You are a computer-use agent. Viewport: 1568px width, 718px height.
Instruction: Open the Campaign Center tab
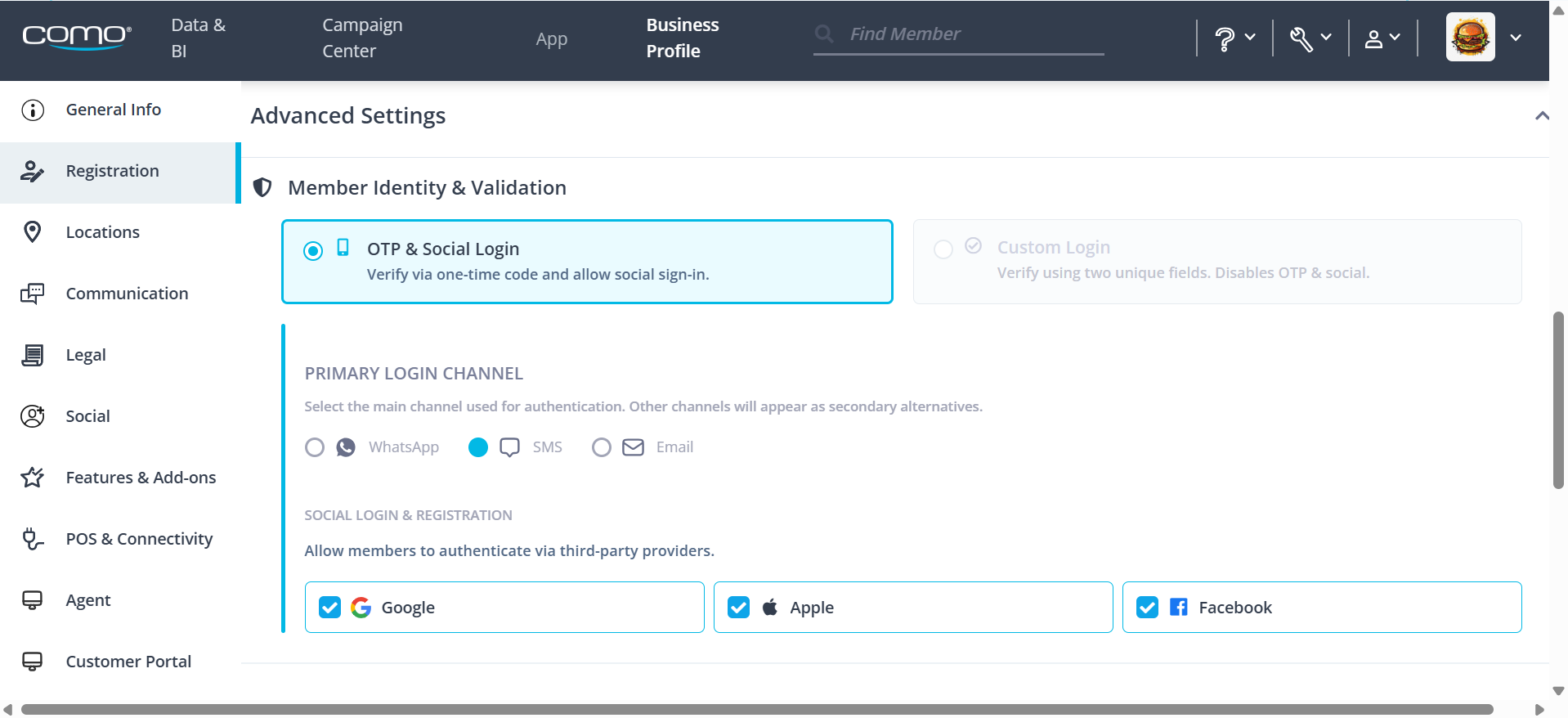pos(362,38)
